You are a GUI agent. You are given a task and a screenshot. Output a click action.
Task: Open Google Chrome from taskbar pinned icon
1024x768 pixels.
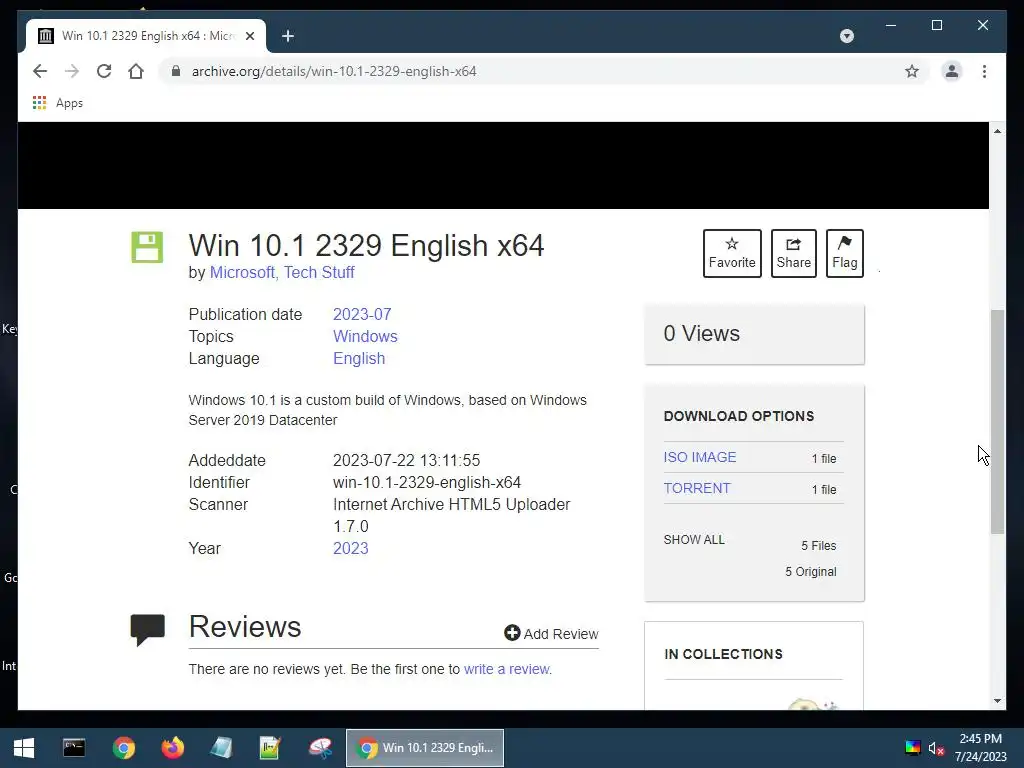pos(123,748)
